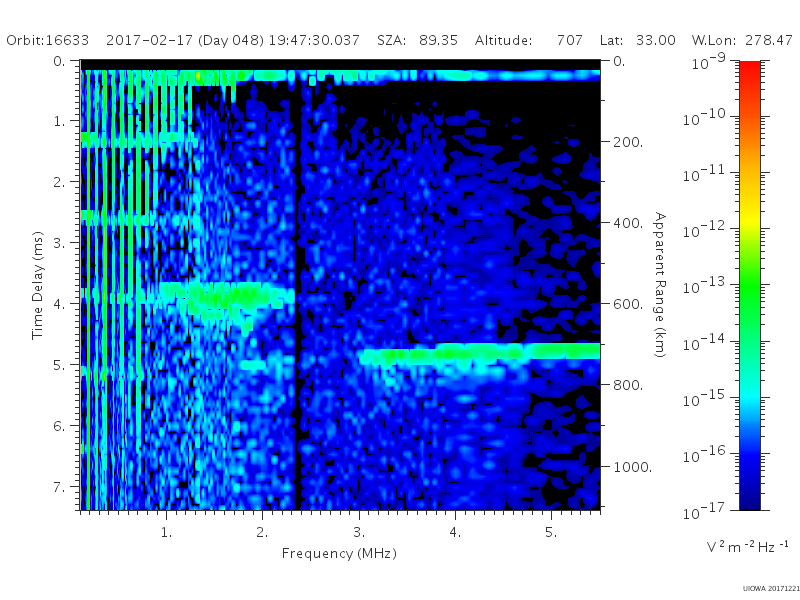
Task: Click the 600. apparent range label
Action: (628, 304)
